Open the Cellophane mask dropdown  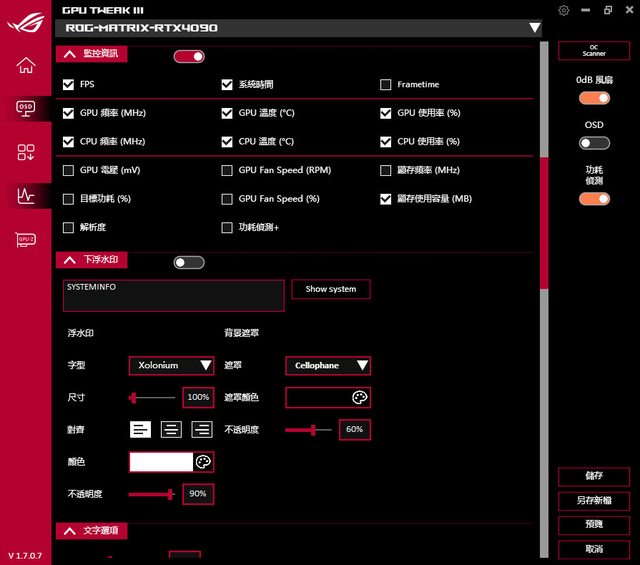pyautogui.click(x=328, y=366)
